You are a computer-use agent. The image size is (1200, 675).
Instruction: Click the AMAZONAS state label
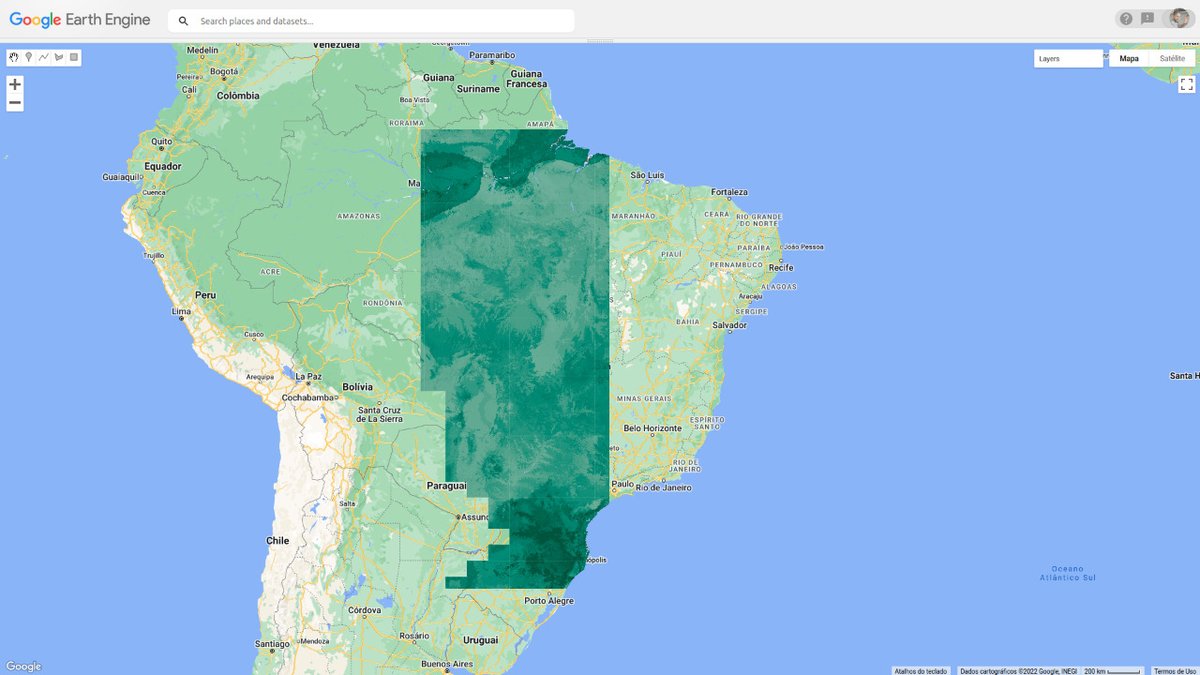coord(359,216)
